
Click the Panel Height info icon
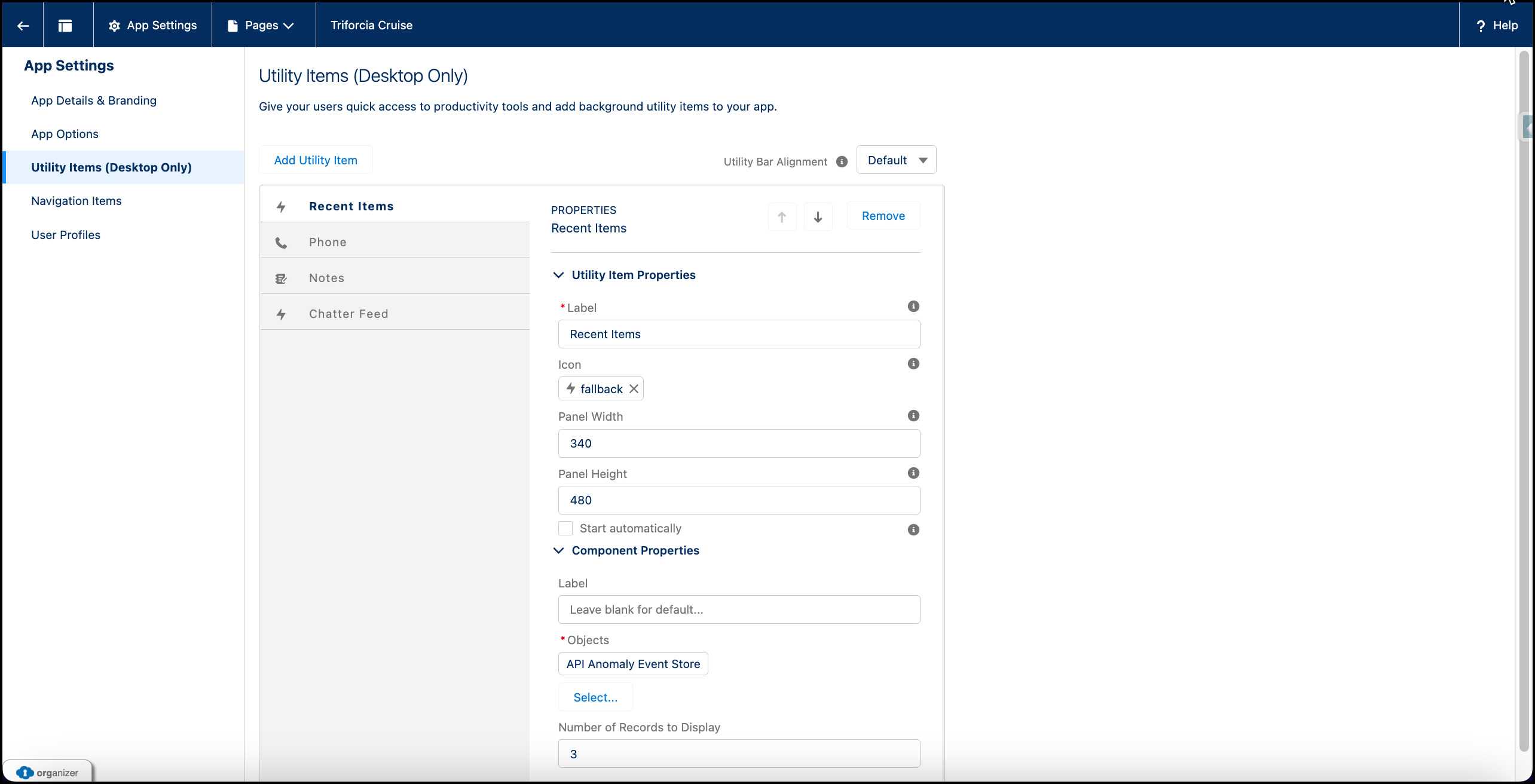click(x=913, y=473)
